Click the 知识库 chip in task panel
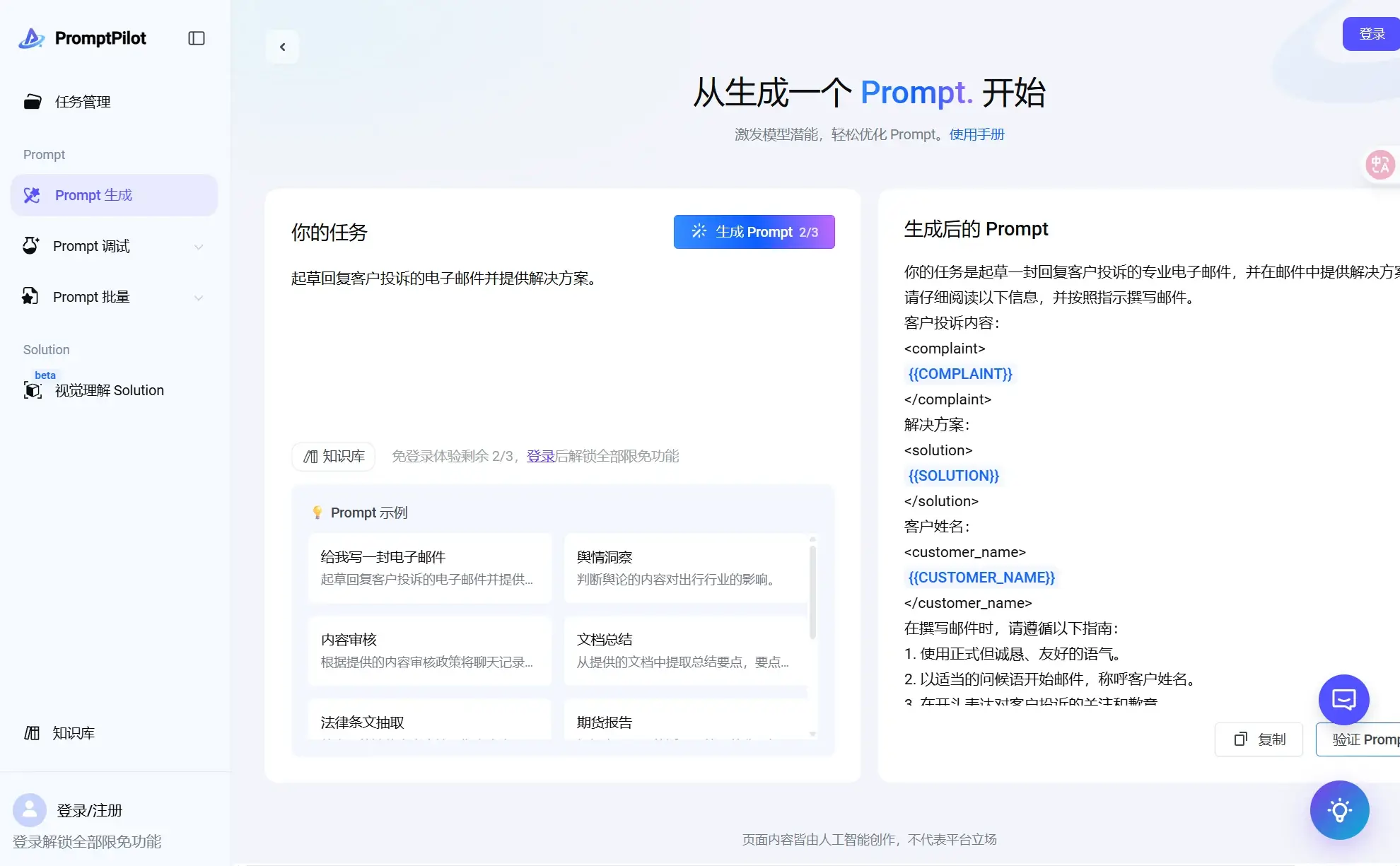This screenshot has width=1400, height=866. click(x=334, y=456)
